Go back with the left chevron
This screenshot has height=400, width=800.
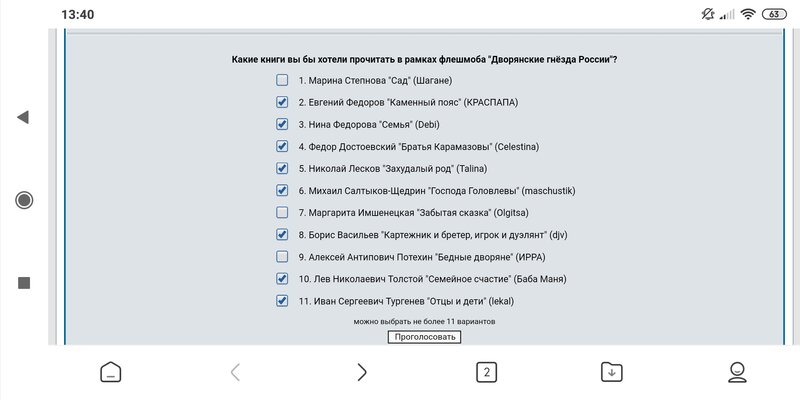235,372
